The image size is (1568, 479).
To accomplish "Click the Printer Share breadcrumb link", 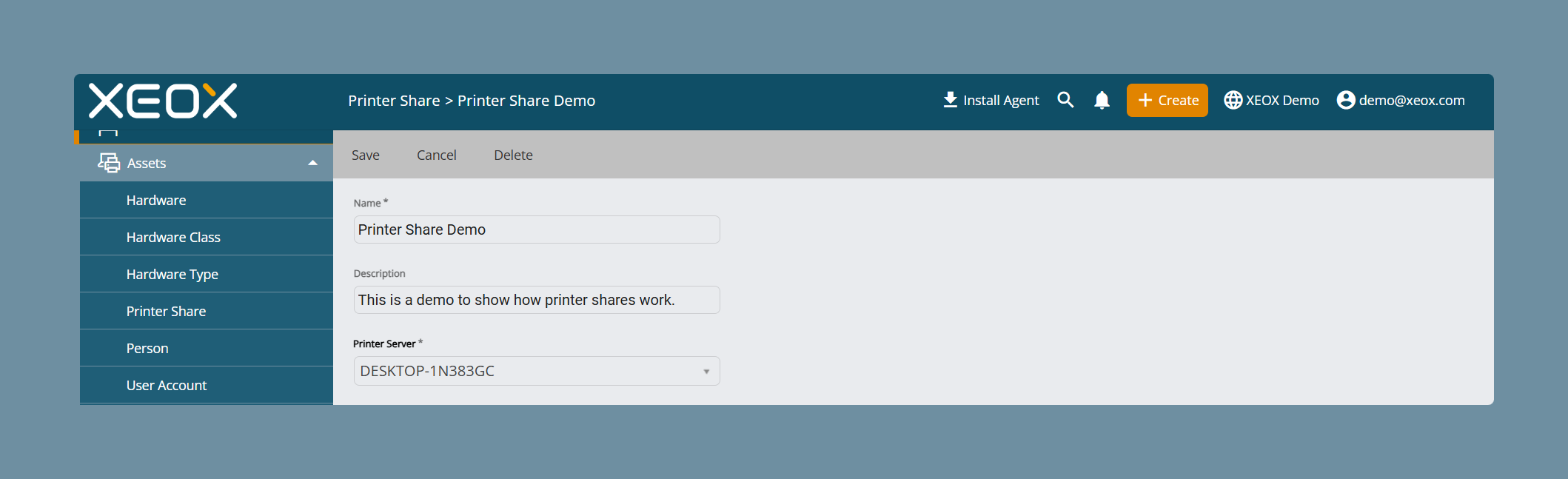I will [394, 101].
